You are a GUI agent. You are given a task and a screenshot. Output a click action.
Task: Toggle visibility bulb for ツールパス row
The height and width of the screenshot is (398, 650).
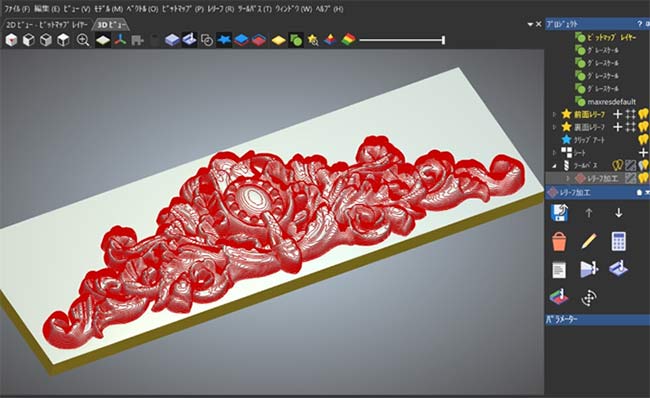click(643, 165)
